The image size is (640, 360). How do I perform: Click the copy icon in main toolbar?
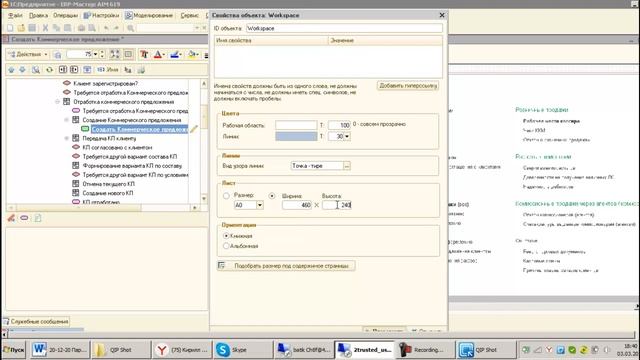point(56,28)
